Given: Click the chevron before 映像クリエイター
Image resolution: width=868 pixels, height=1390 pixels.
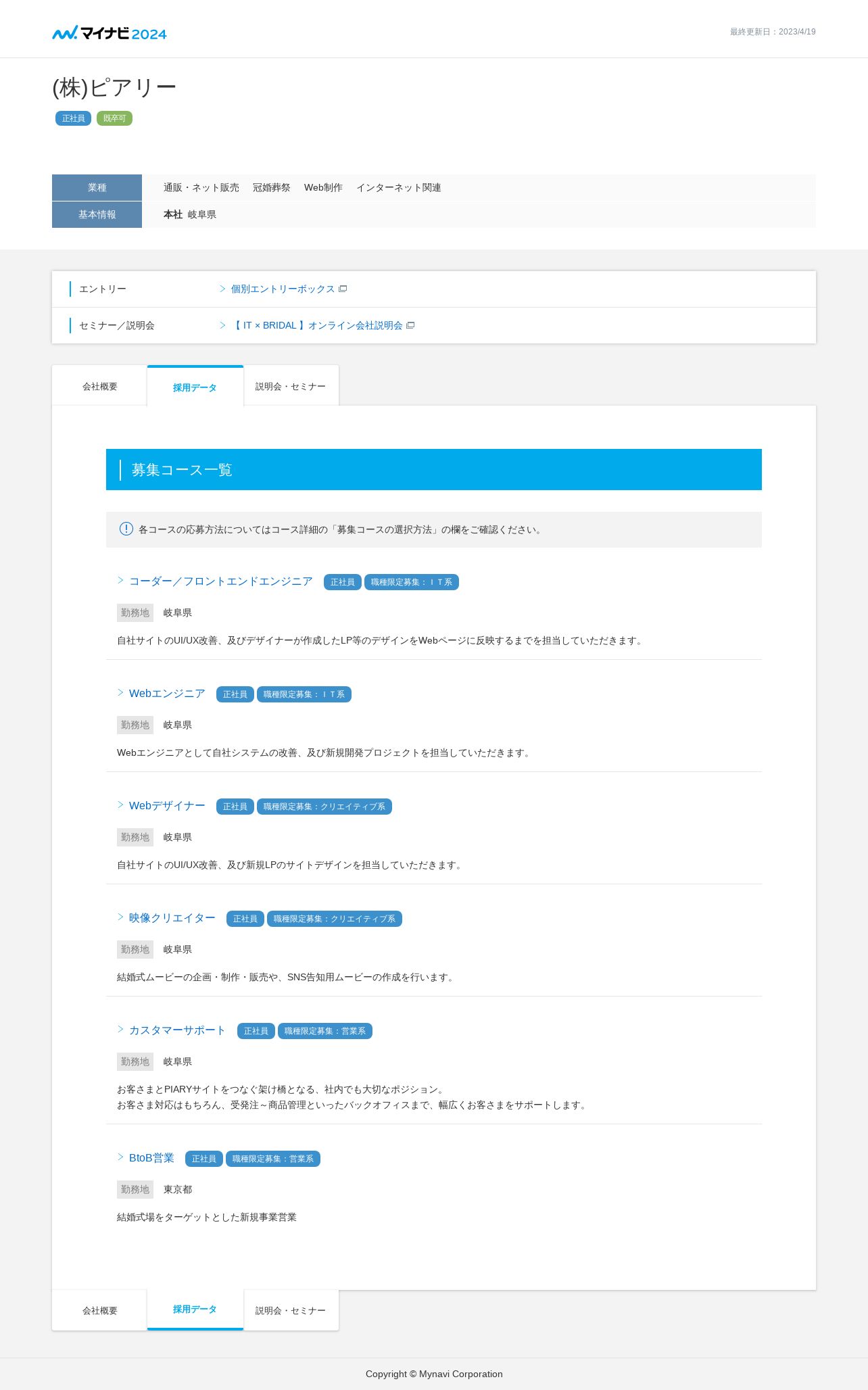Looking at the screenshot, I should point(120,917).
